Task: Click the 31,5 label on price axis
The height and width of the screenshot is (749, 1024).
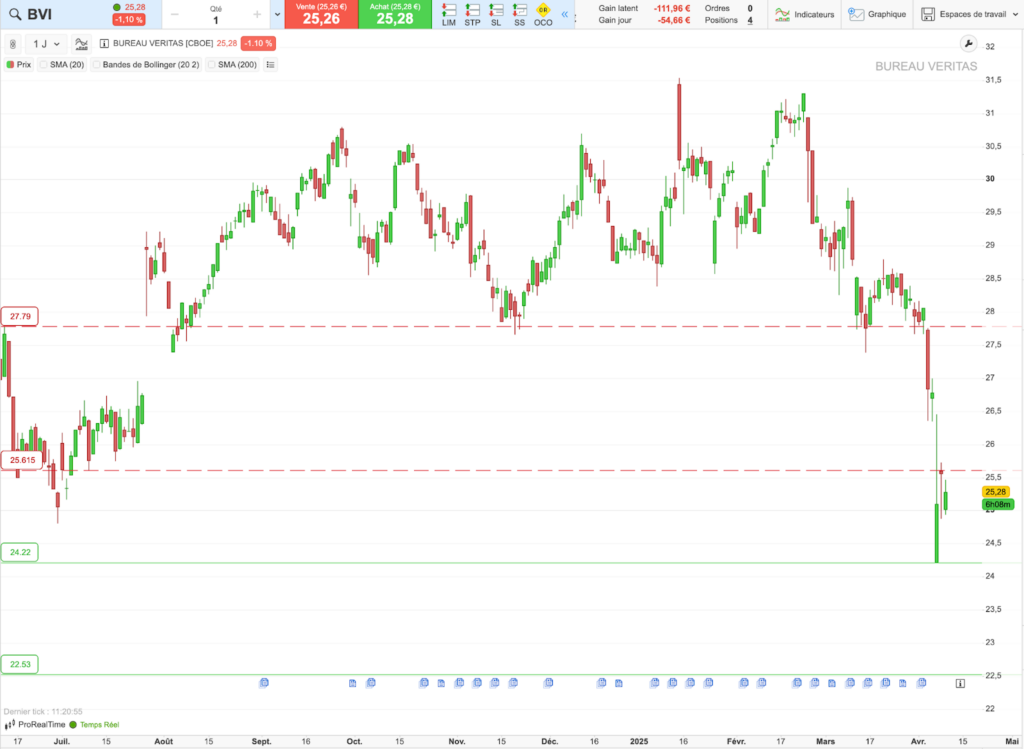Action: (994, 80)
